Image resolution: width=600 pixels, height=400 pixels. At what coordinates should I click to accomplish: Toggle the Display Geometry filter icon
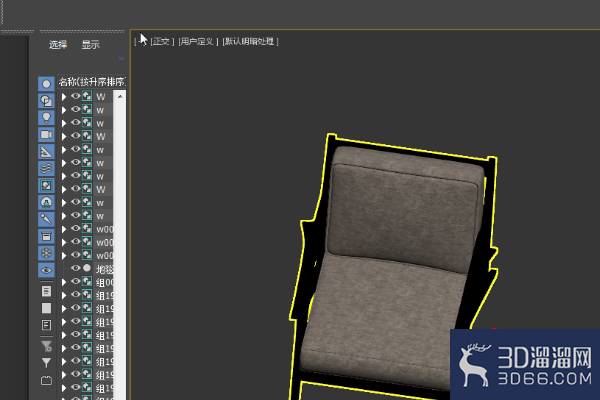[x=46, y=84]
